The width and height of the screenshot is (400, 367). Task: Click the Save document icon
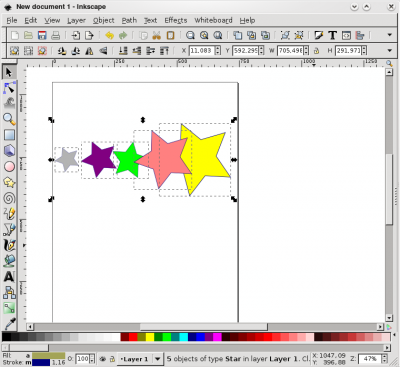[x=42, y=35]
